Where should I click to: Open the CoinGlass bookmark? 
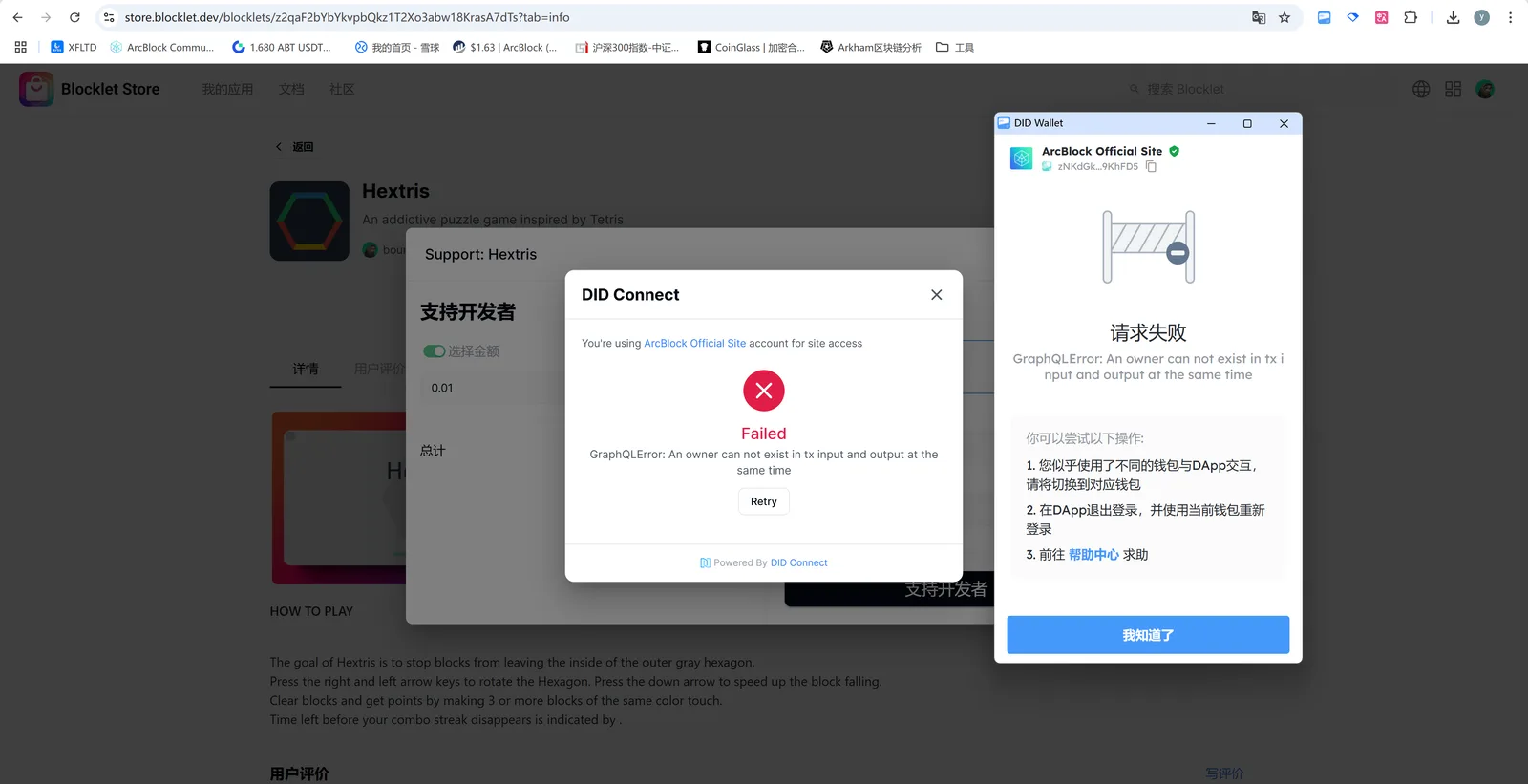[x=751, y=47]
